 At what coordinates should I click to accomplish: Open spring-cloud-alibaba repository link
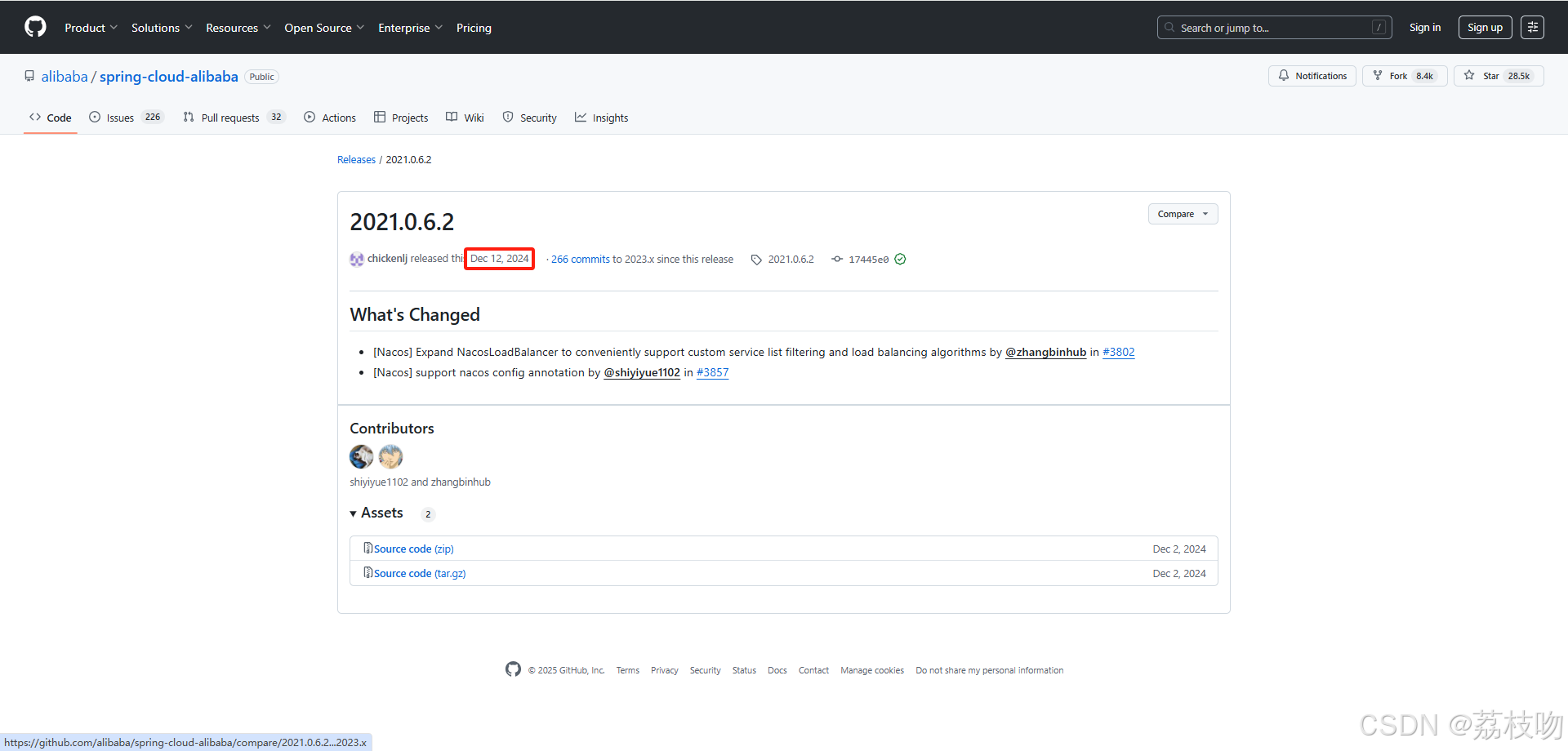[x=169, y=77]
